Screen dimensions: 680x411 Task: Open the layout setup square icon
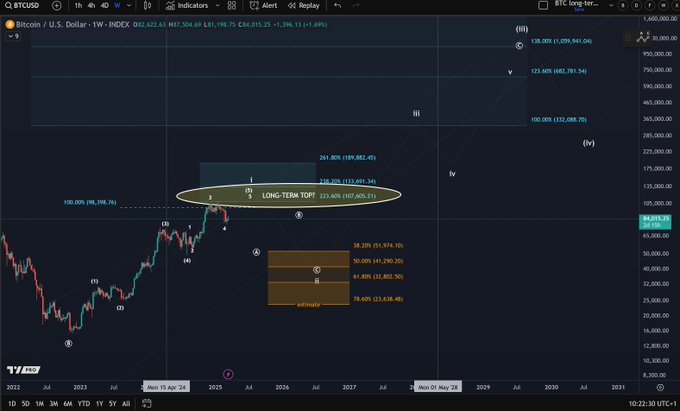pos(543,6)
